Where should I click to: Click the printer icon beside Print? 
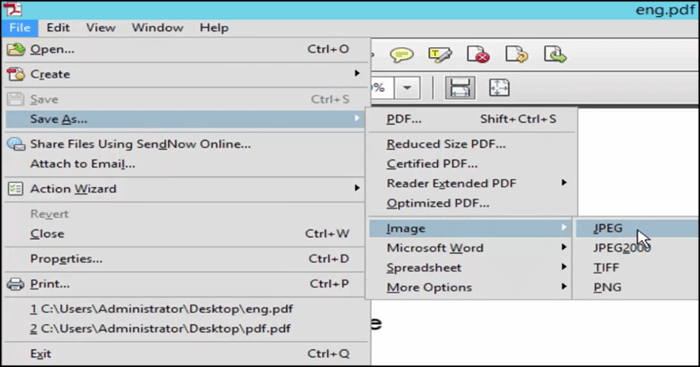point(16,284)
